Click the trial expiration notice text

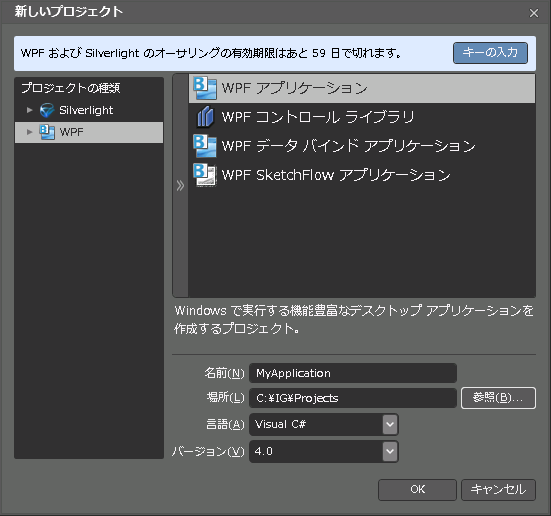(x=211, y=53)
